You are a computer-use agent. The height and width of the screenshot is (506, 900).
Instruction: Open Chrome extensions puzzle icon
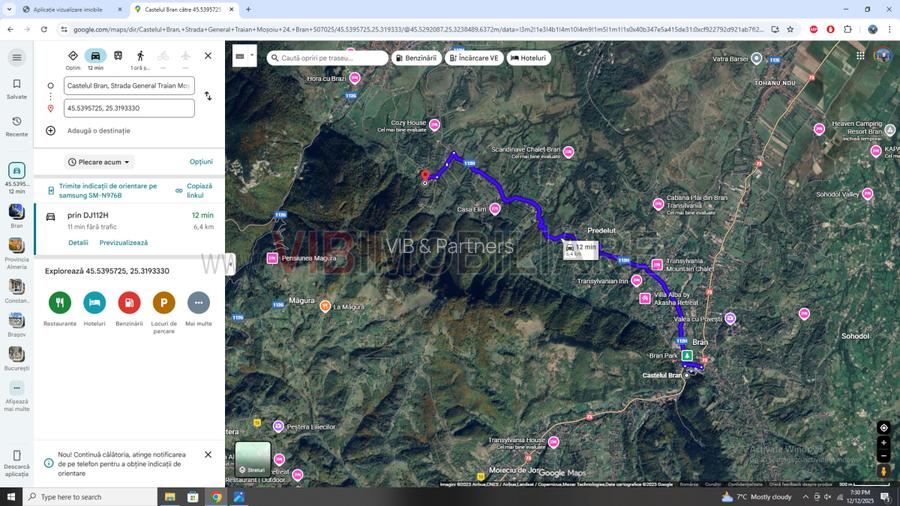coord(848,29)
